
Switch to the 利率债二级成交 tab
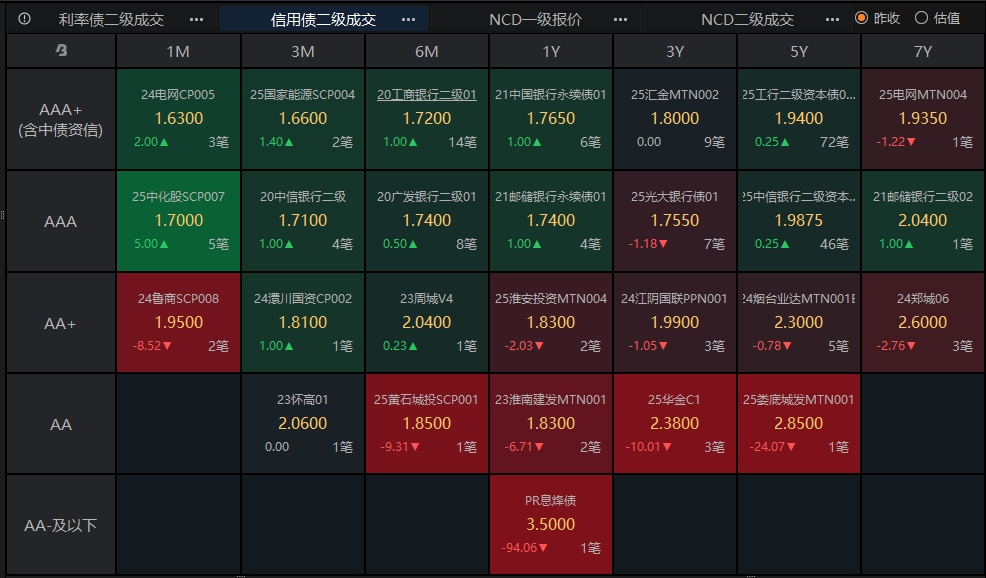coord(111,19)
